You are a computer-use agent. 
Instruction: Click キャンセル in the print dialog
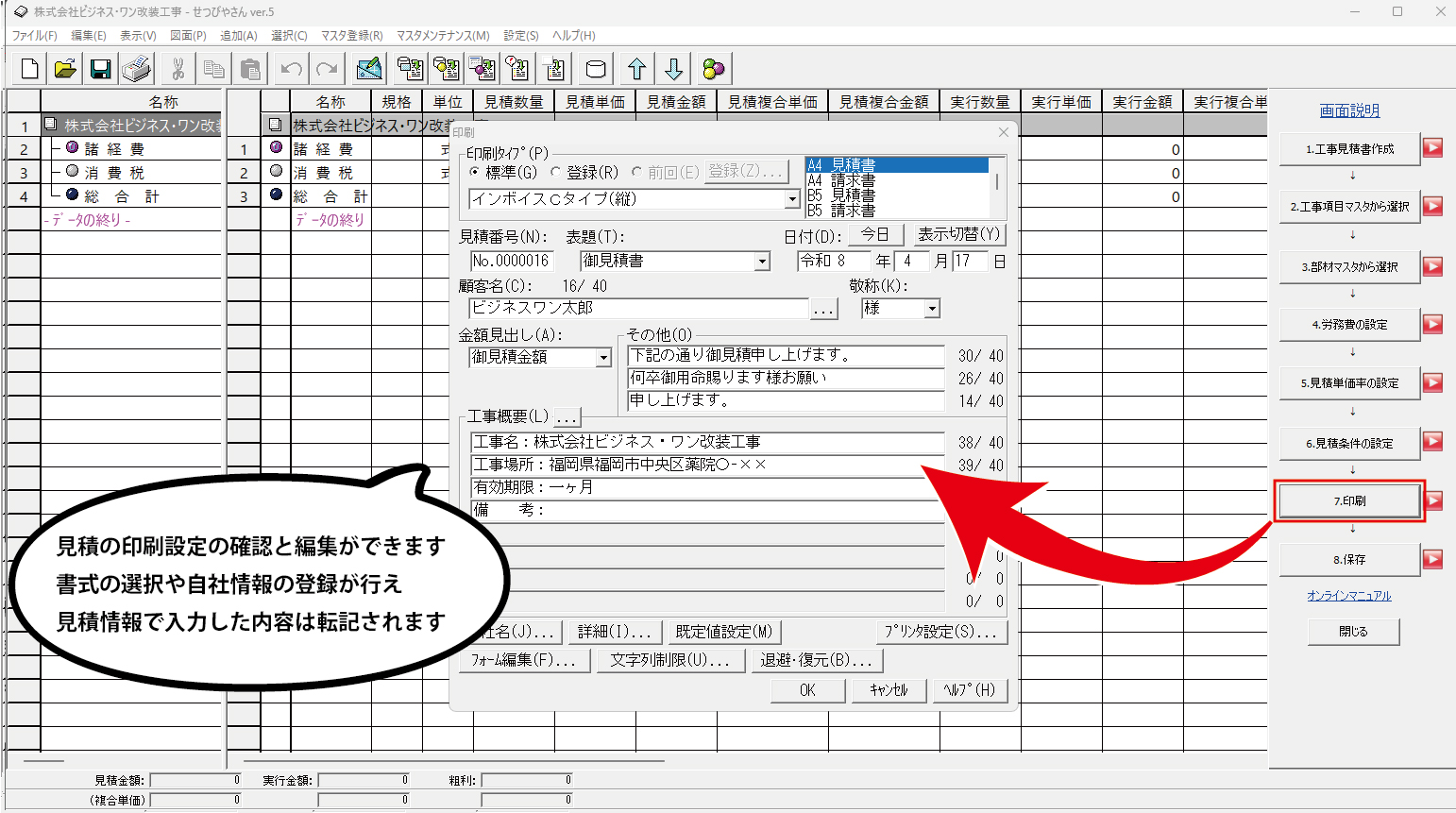pyautogui.click(x=889, y=690)
